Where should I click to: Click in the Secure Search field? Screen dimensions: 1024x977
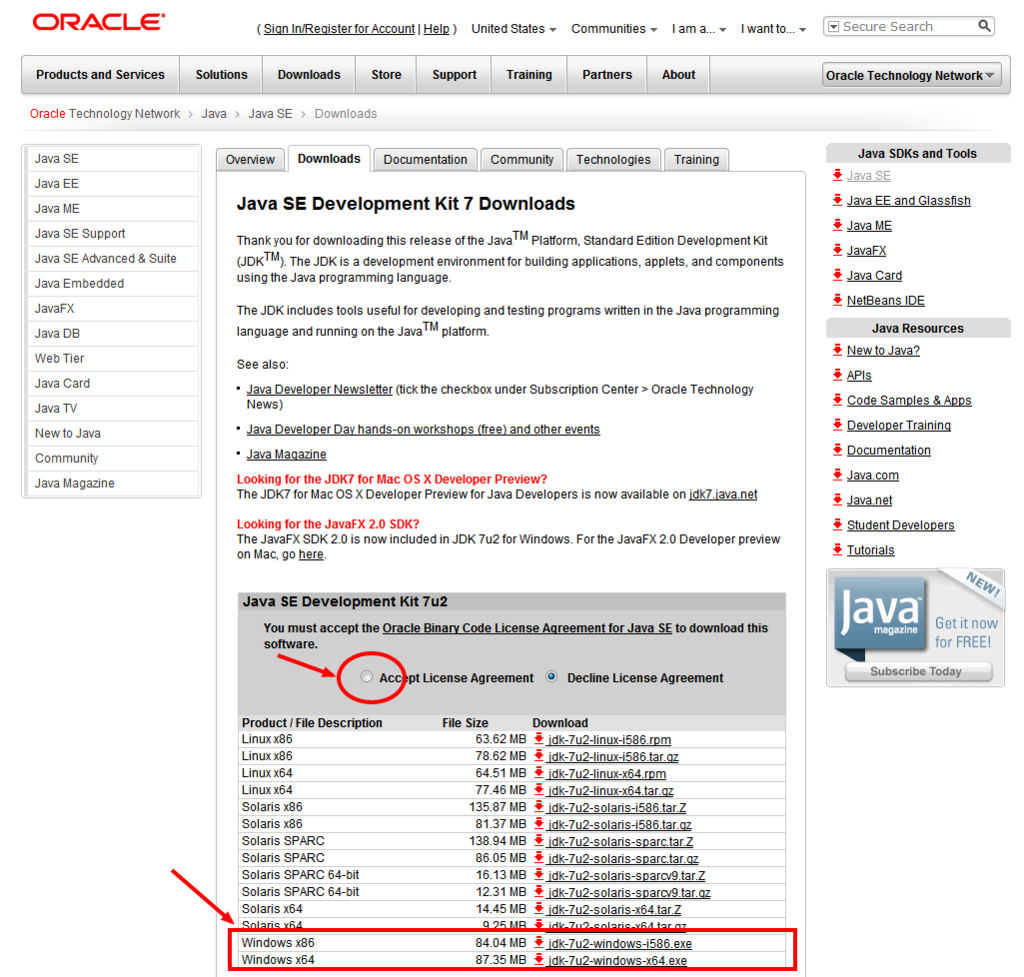908,27
